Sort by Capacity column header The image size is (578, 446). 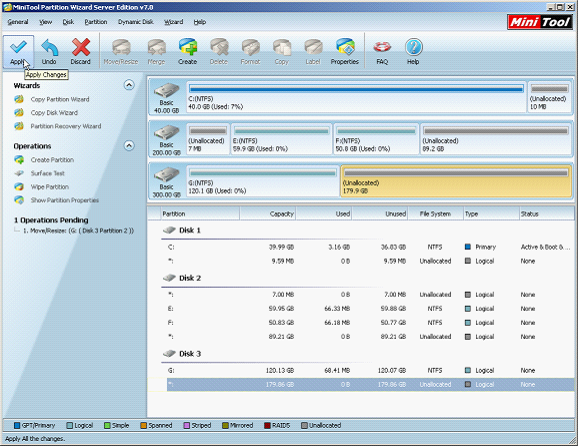pyautogui.click(x=268, y=214)
